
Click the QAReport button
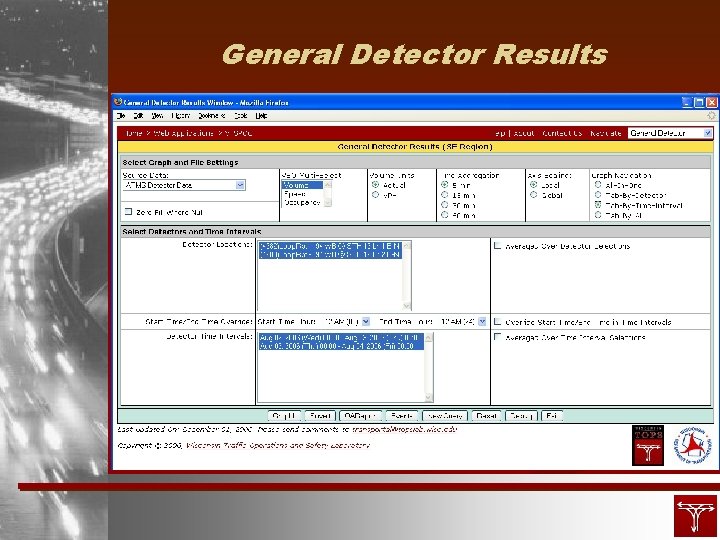click(x=360, y=416)
